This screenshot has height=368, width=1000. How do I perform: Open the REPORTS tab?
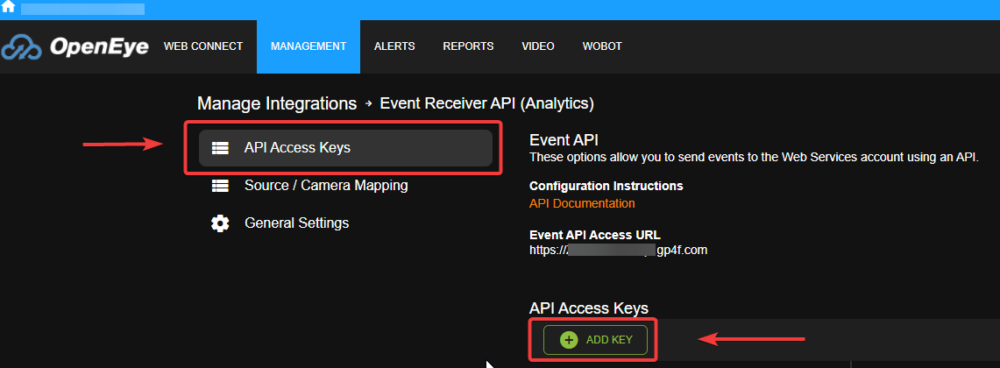pos(468,47)
